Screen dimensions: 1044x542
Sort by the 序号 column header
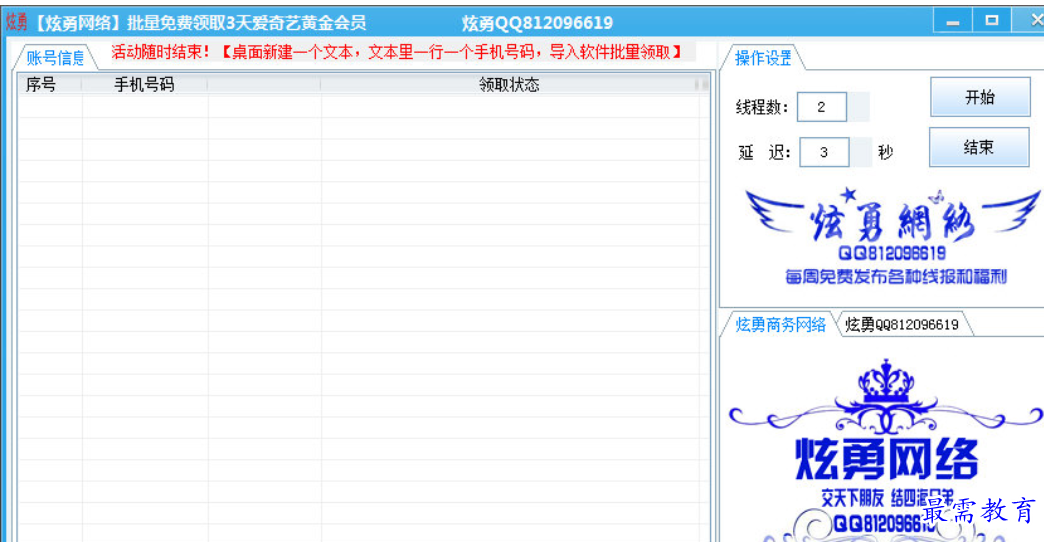coord(49,85)
